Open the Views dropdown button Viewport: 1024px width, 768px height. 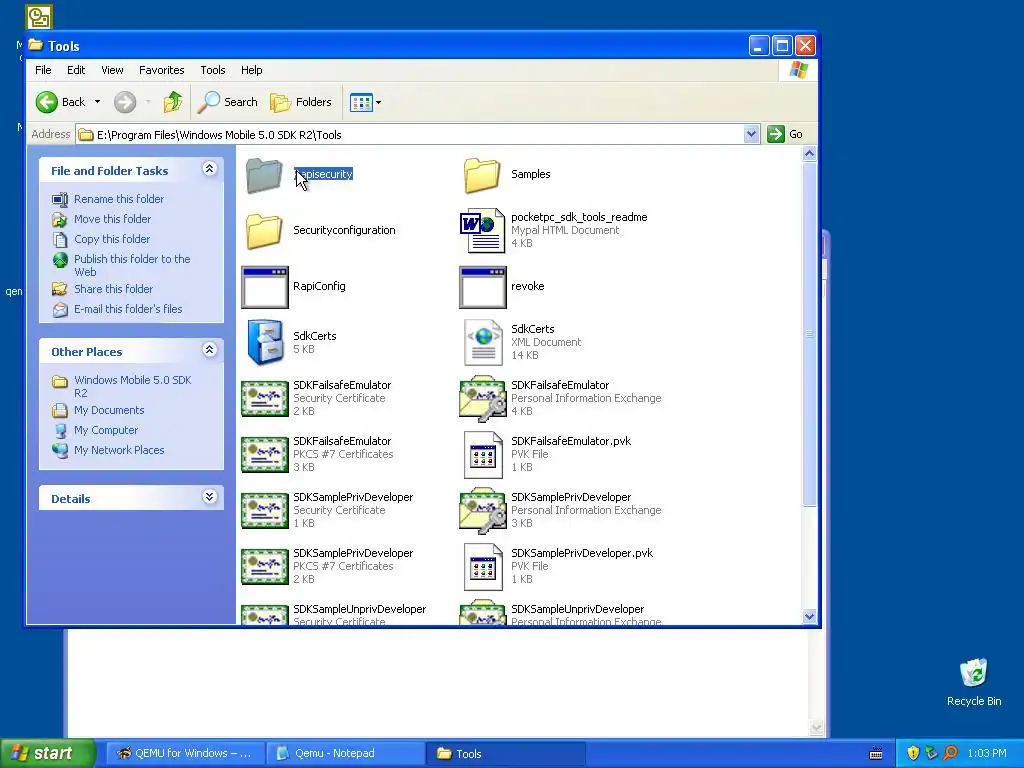[x=365, y=102]
